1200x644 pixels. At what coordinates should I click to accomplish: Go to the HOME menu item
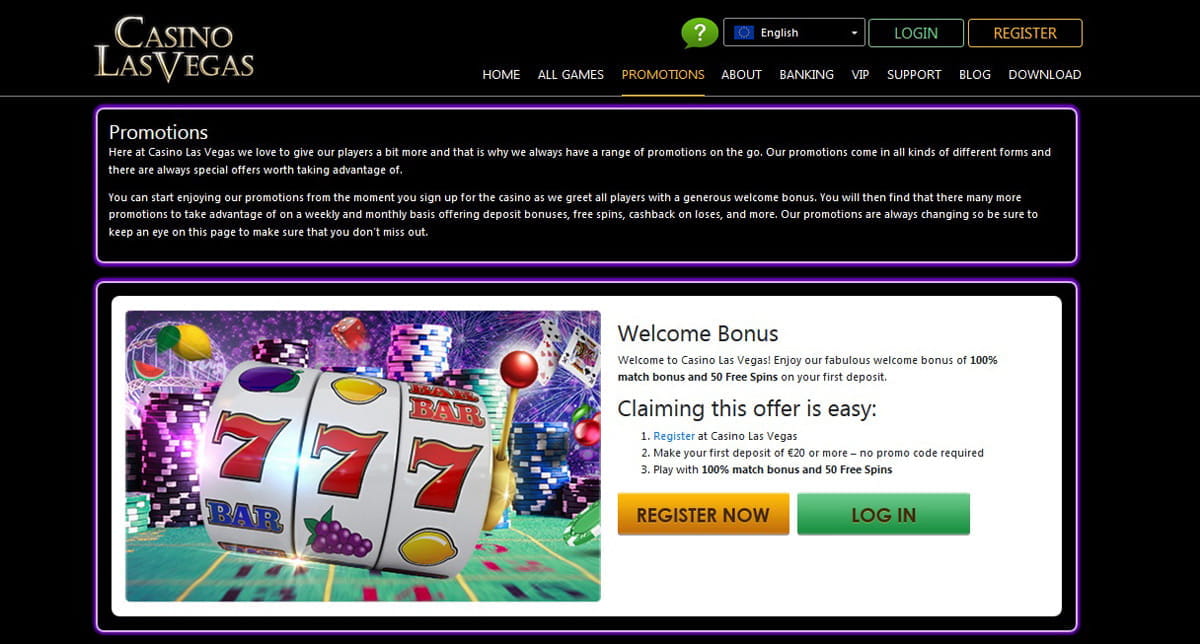[x=501, y=74]
